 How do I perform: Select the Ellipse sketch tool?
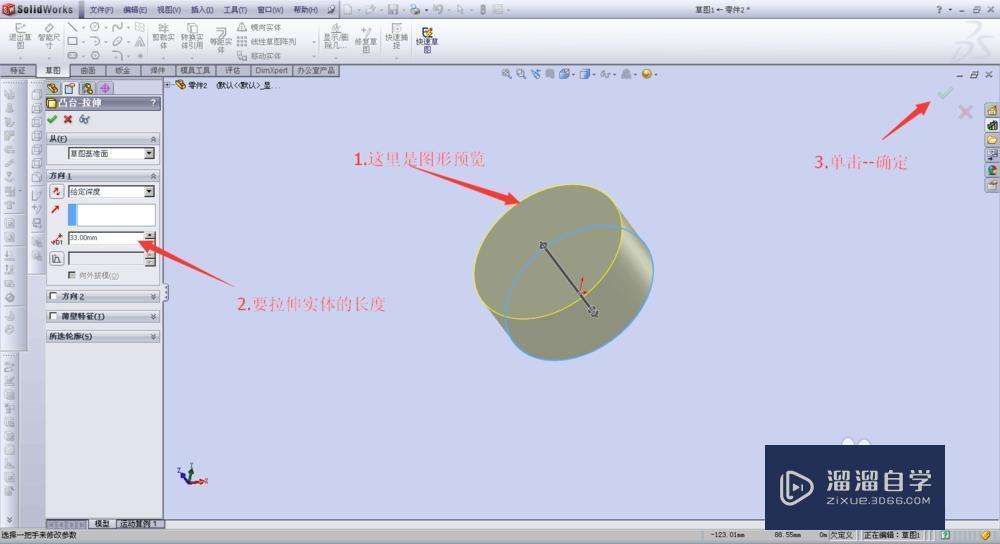117,41
